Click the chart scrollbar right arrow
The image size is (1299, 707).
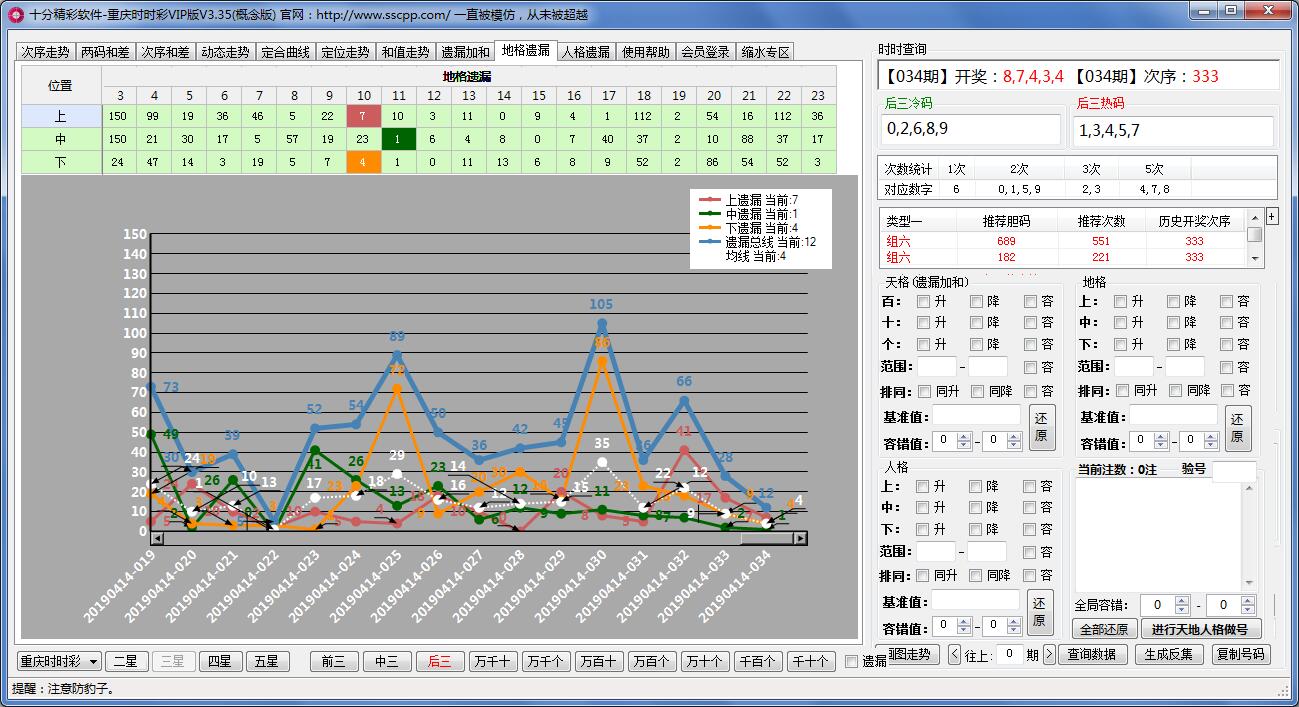[800, 538]
